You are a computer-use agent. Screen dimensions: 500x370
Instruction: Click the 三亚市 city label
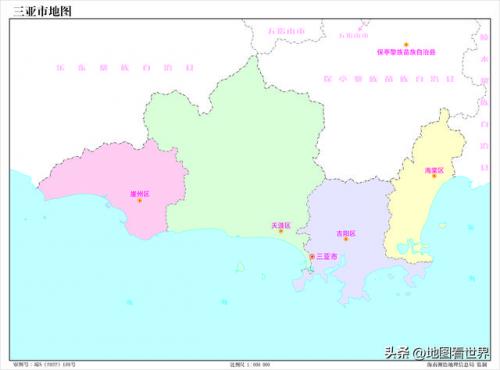(327, 256)
